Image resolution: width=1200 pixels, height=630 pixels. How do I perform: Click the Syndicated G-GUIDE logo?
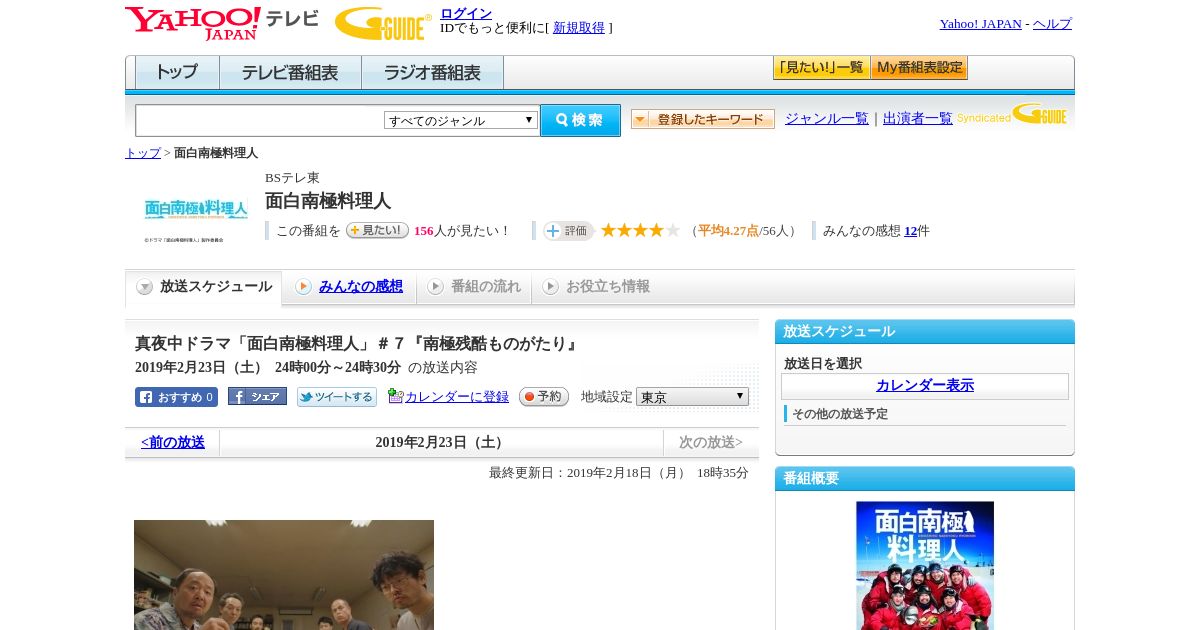(1012, 114)
